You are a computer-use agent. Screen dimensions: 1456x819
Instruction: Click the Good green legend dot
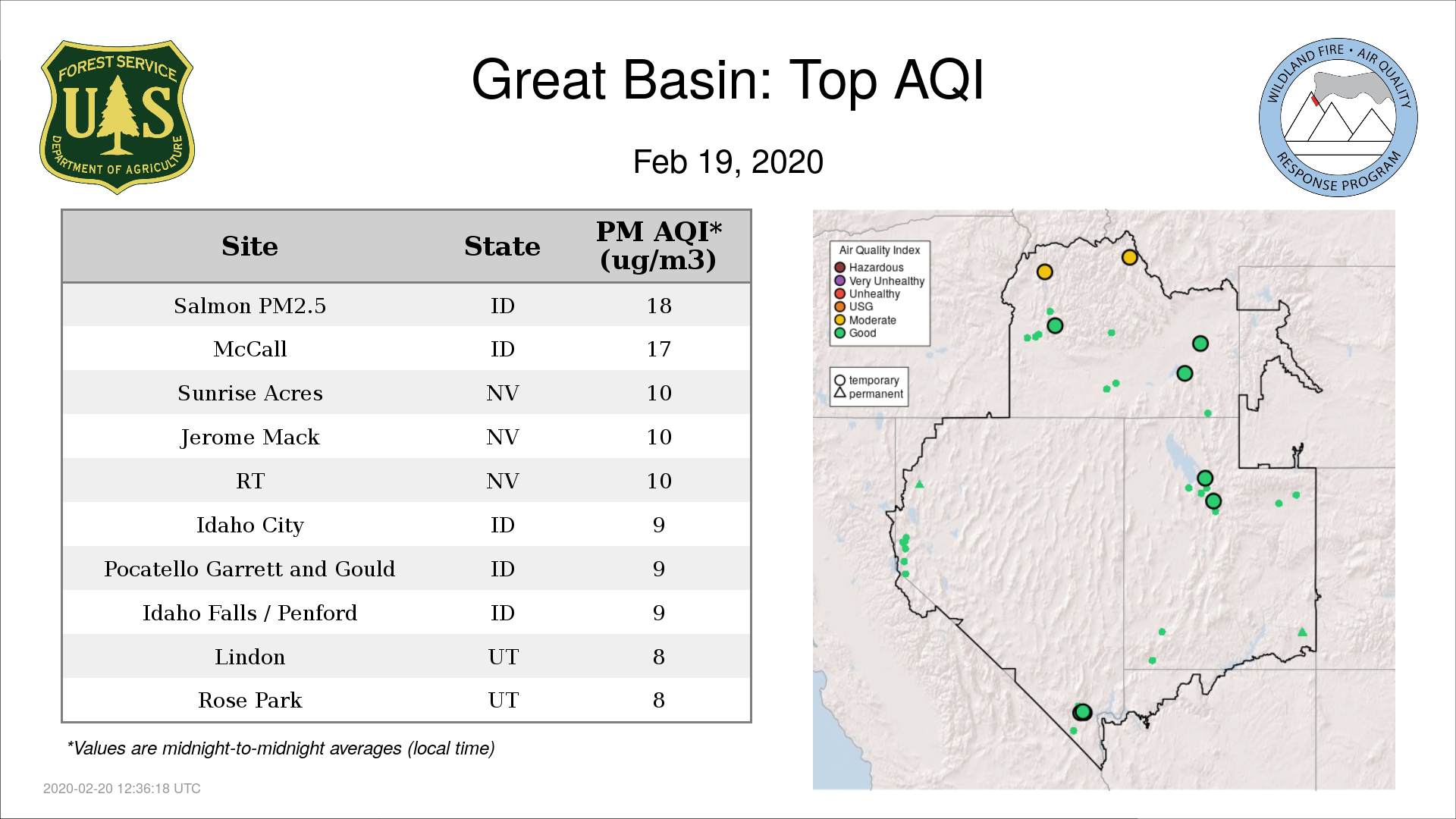[x=839, y=333]
